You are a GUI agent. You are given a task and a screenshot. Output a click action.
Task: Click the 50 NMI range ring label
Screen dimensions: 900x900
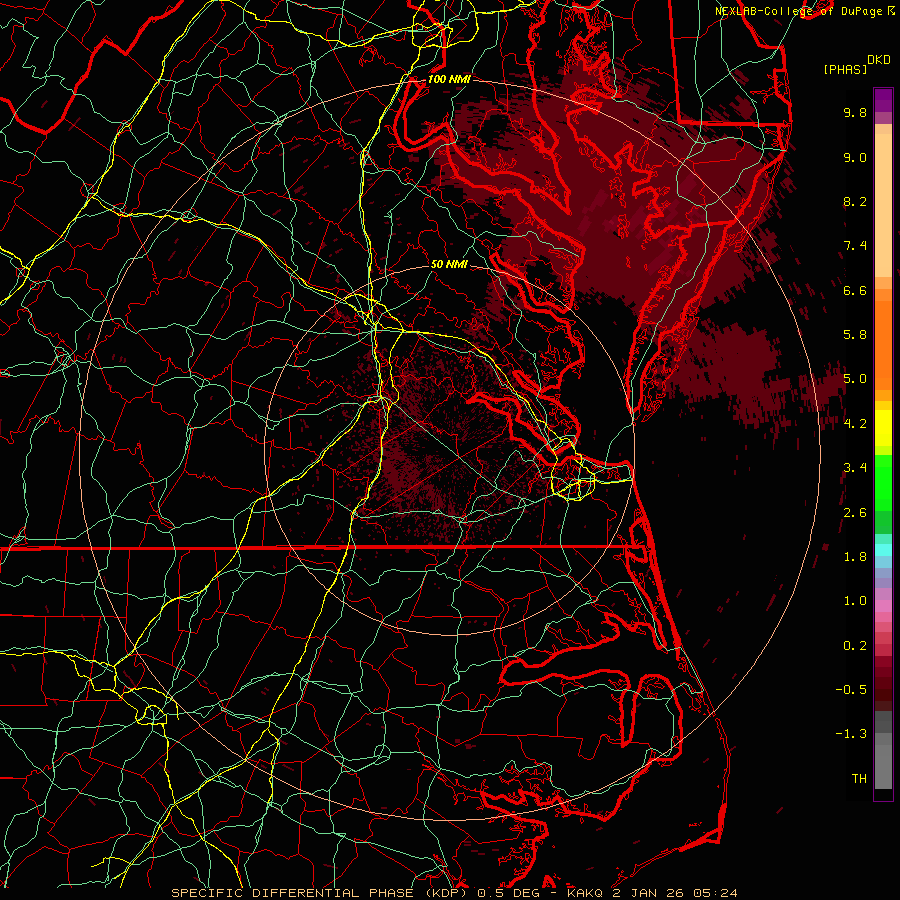click(449, 265)
